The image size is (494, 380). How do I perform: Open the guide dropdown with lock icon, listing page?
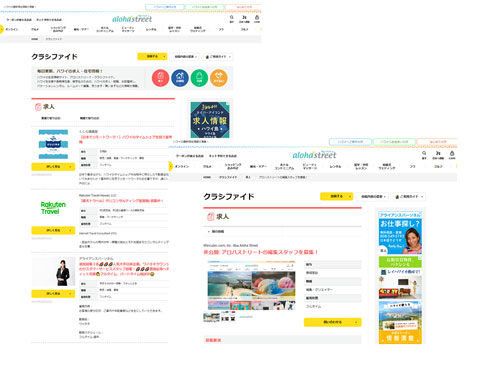click(218, 57)
